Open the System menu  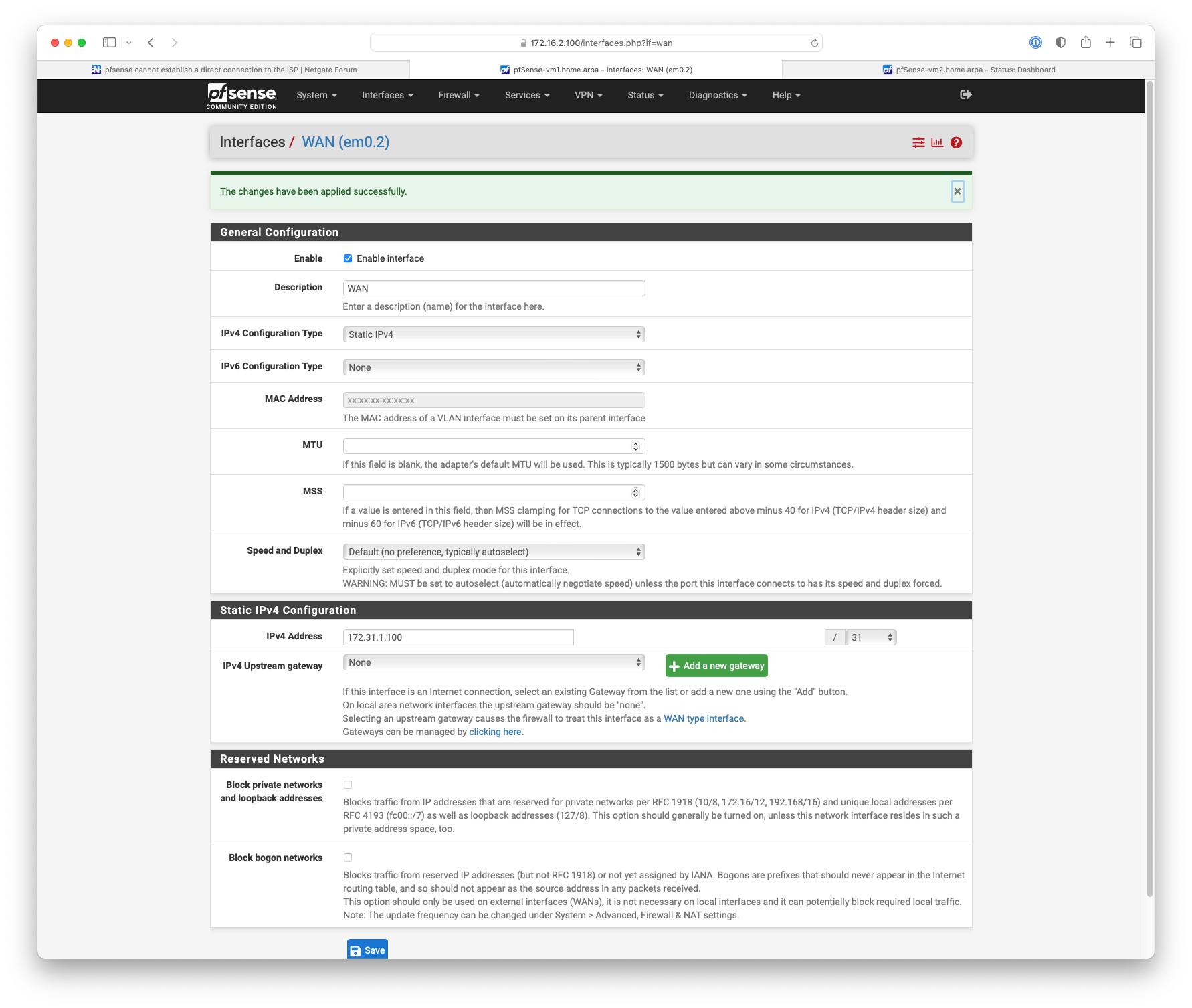[316, 95]
